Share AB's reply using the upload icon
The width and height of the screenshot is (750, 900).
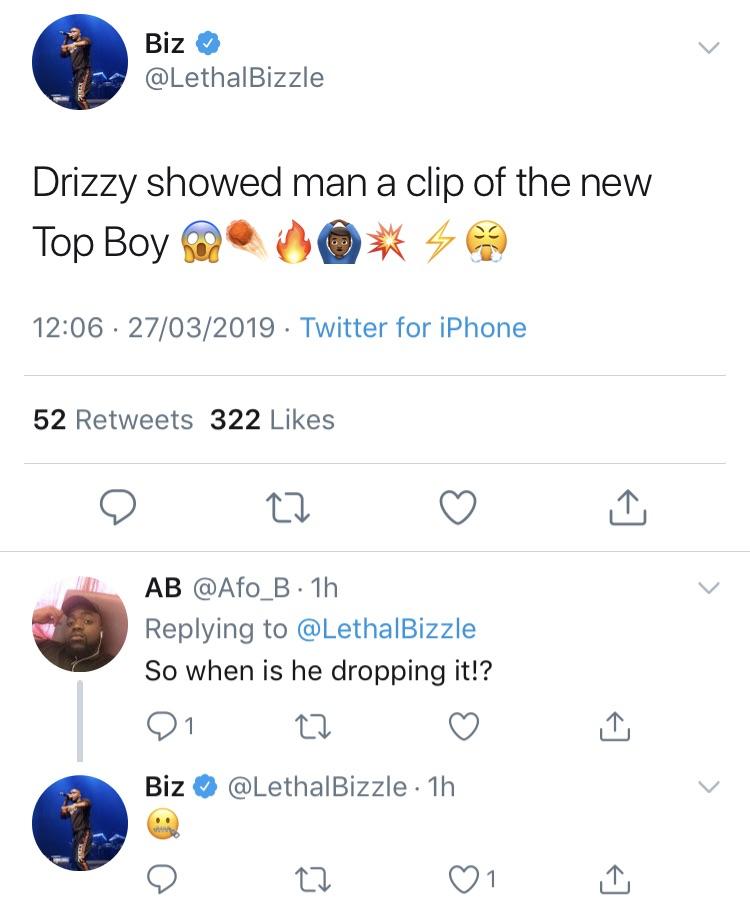point(615,723)
